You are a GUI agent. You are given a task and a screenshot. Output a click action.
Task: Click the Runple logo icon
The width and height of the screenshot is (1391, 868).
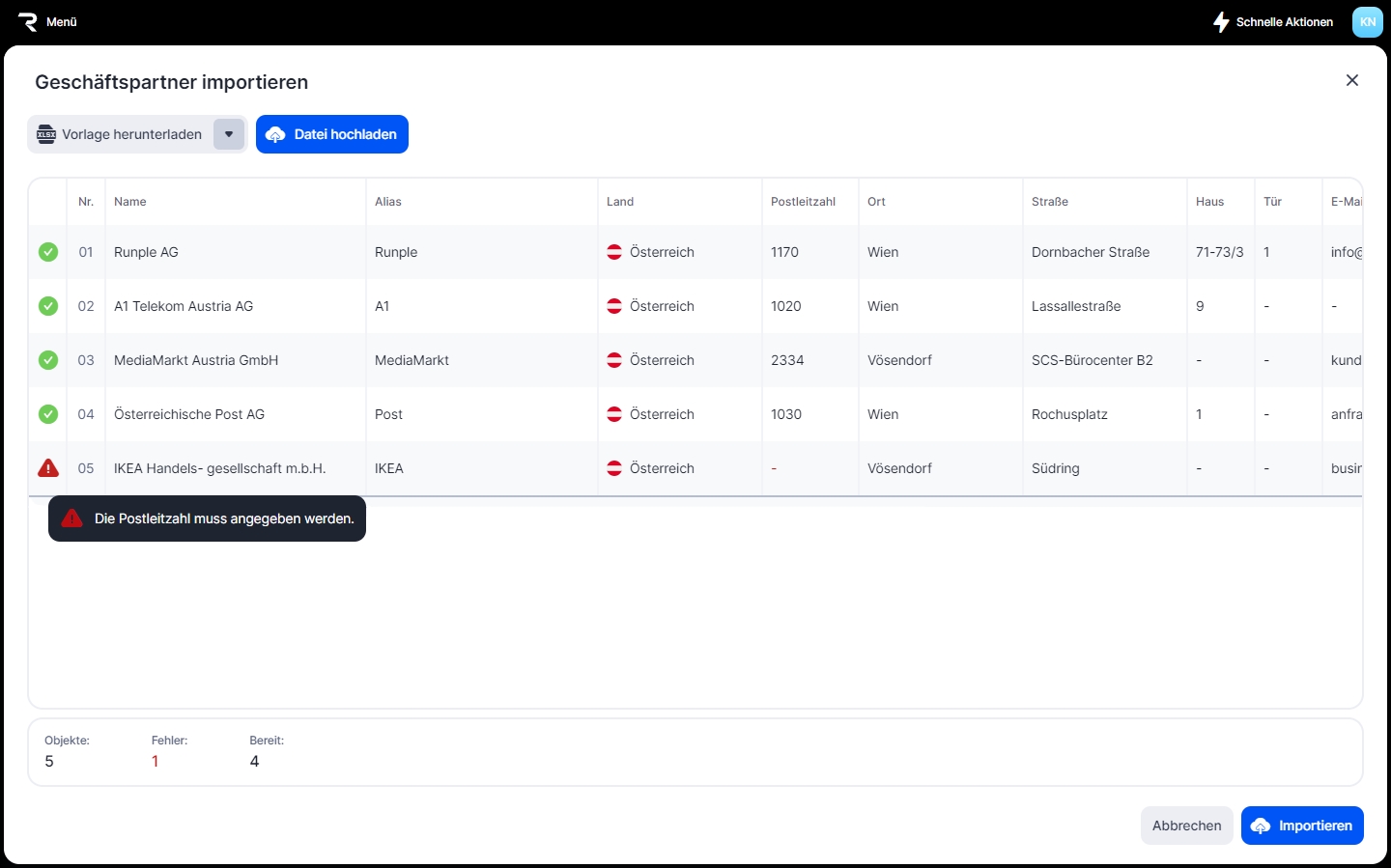pos(27,21)
